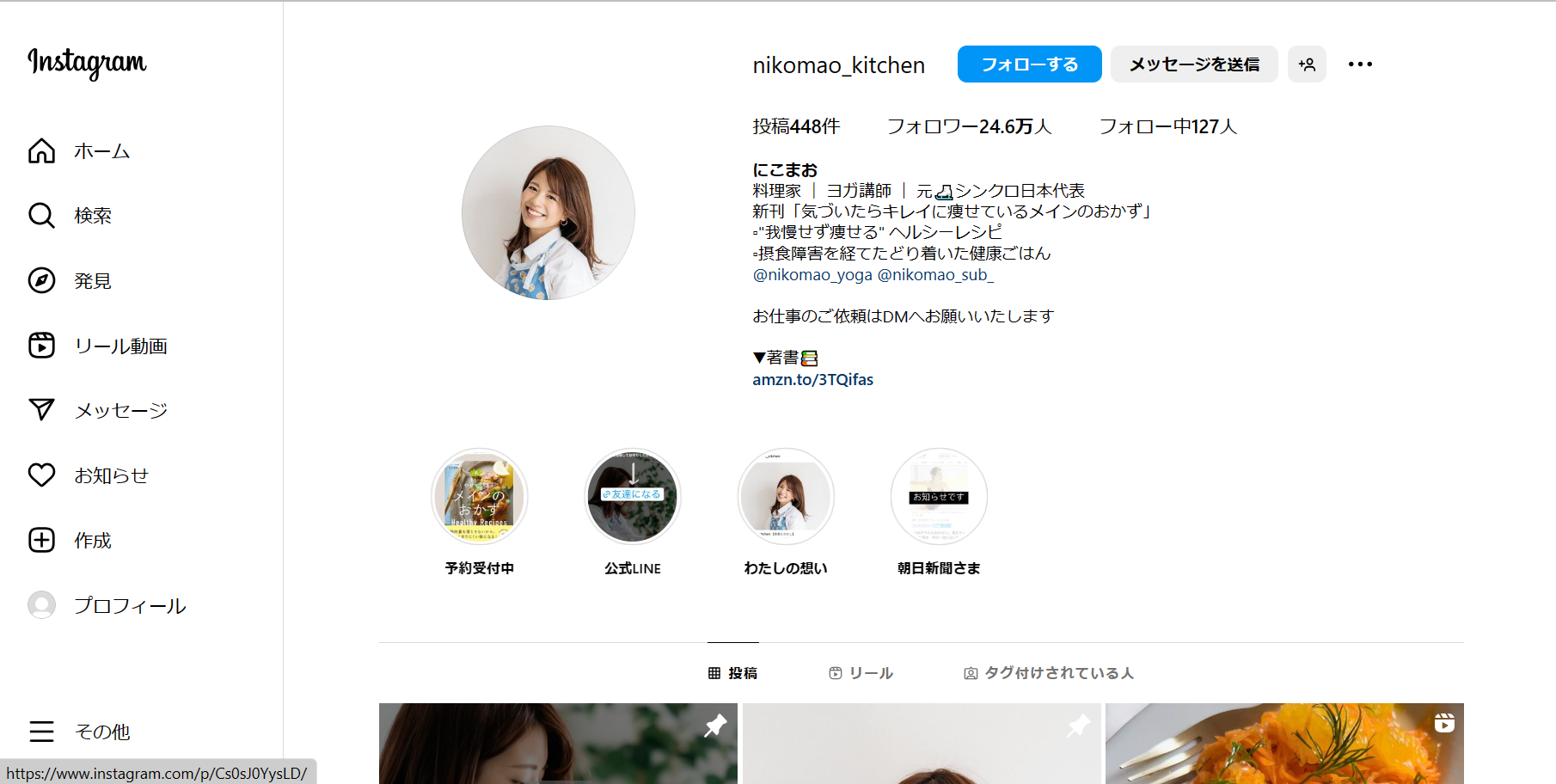
Task: Open the three-dot options menu
Action: click(1360, 64)
